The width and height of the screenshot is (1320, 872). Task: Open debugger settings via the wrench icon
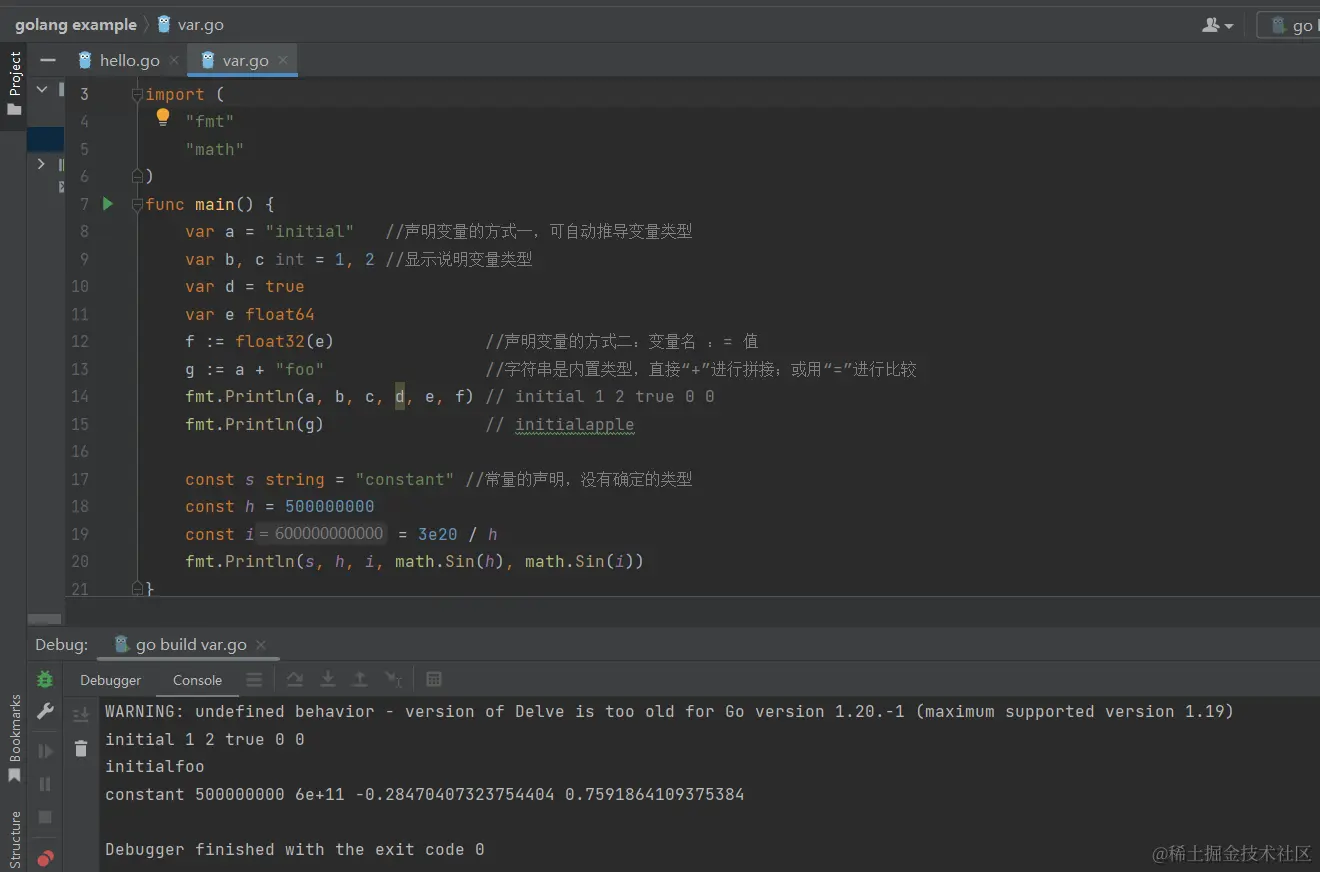point(45,712)
